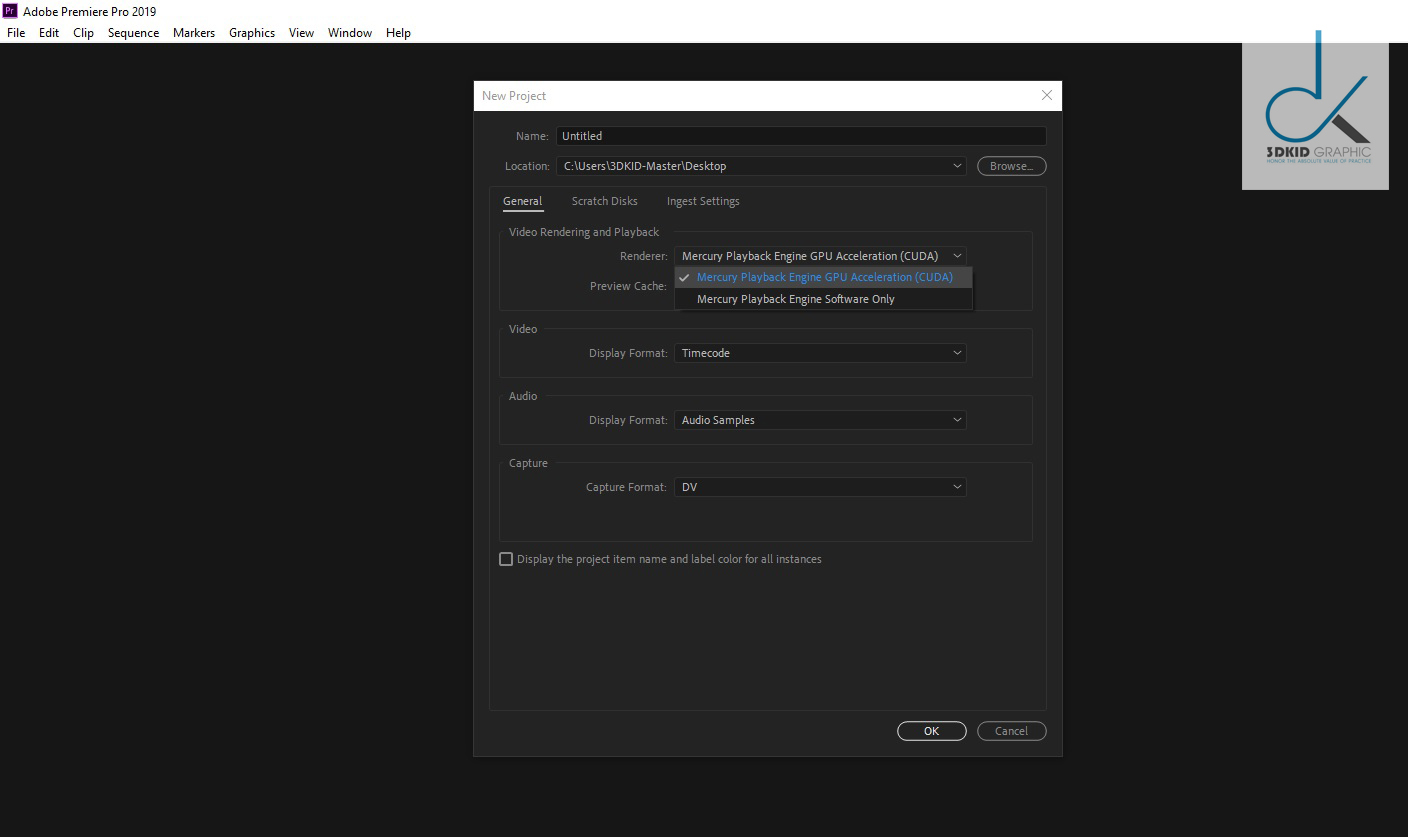Viewport: 1408px width, 837px height.
Task: Open the Location path dropdown
Action: click(956, 166)
